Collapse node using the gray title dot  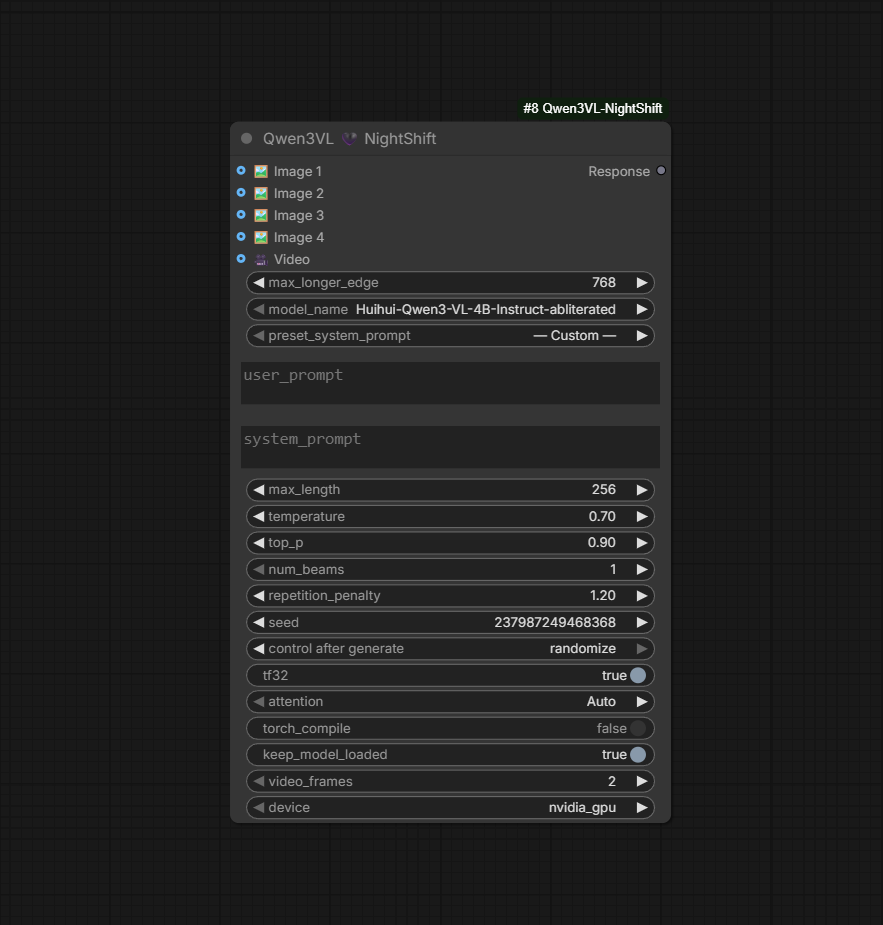coord(247,138)
